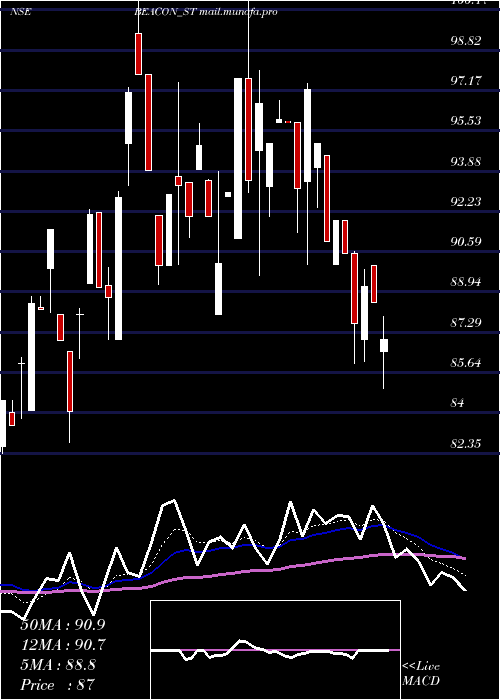
Task: Click the 85.64 price axis label
Action: 466,362
